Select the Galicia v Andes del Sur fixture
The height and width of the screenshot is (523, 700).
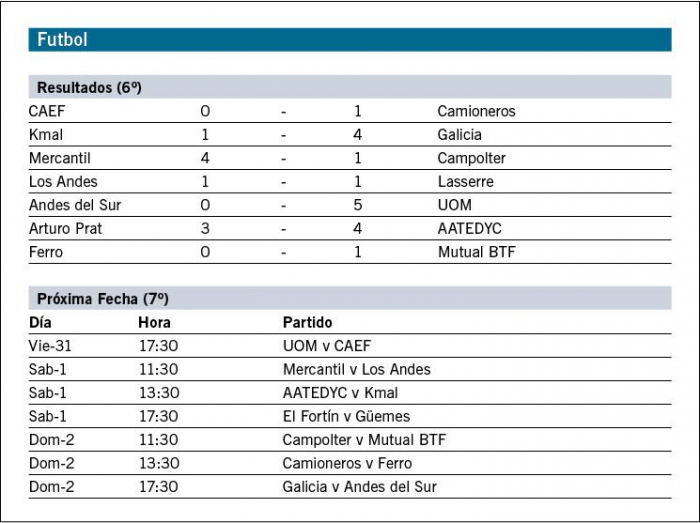coord(359,486)
